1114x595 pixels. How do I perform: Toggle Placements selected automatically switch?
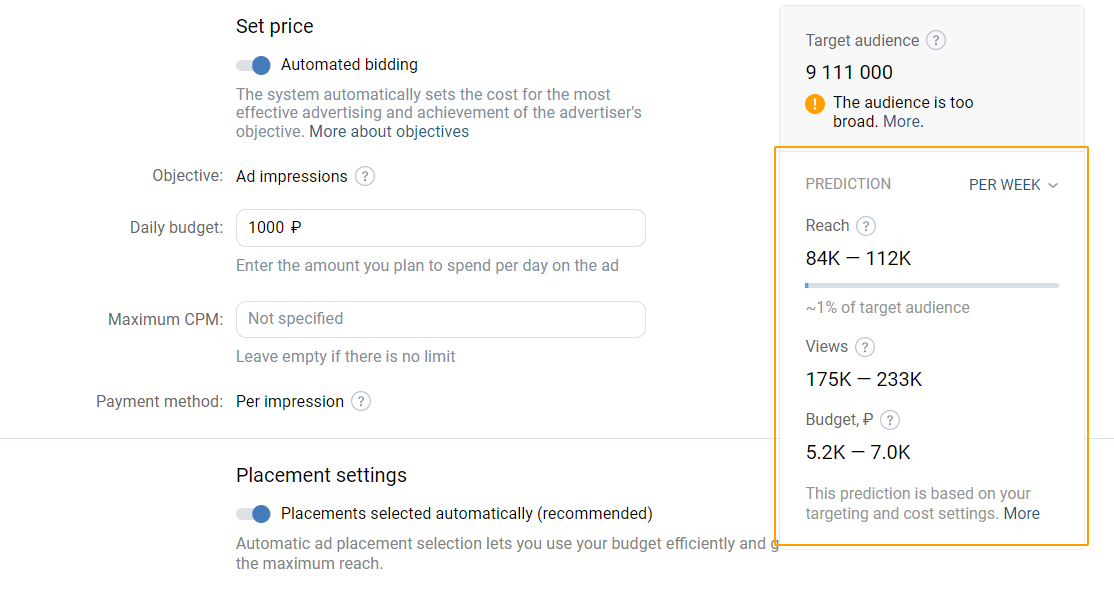(x=254, y=514)
